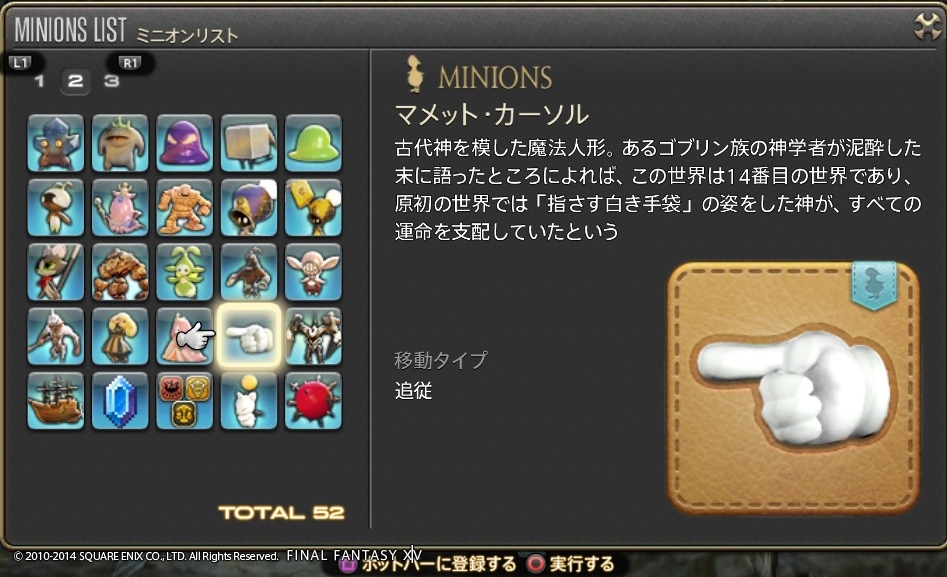Viewport: 947px width, 577px height.
Task: Switch to minion list page 1
Action: [40, 81]
